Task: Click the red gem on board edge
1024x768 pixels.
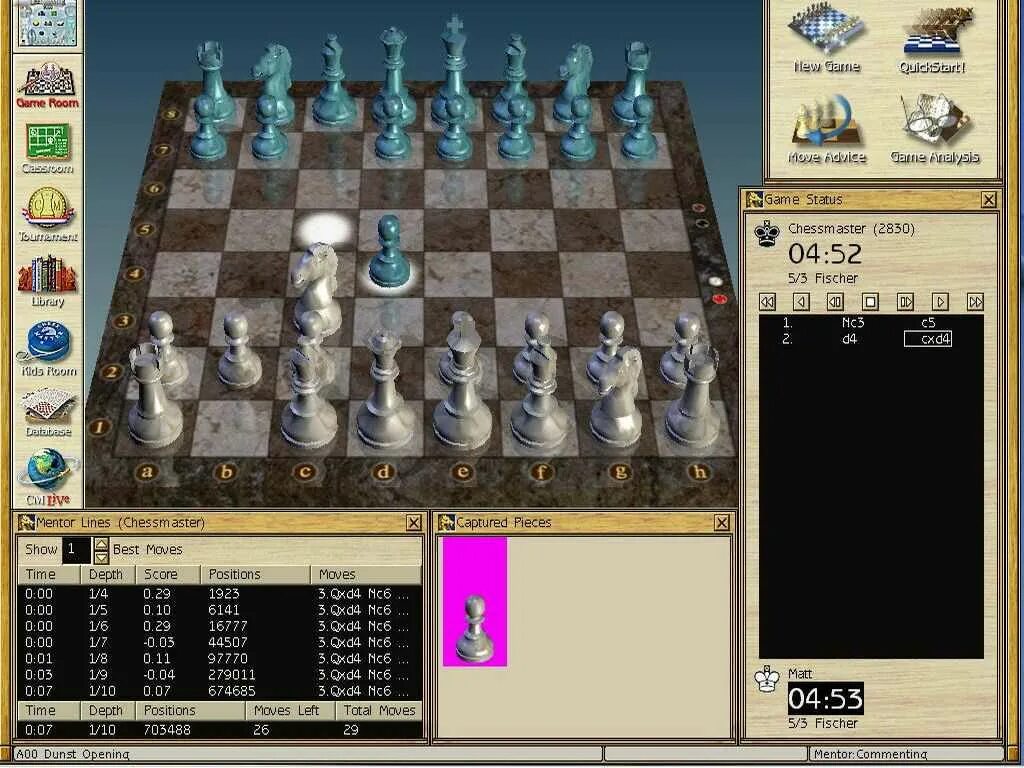Action: pos(720,299)
